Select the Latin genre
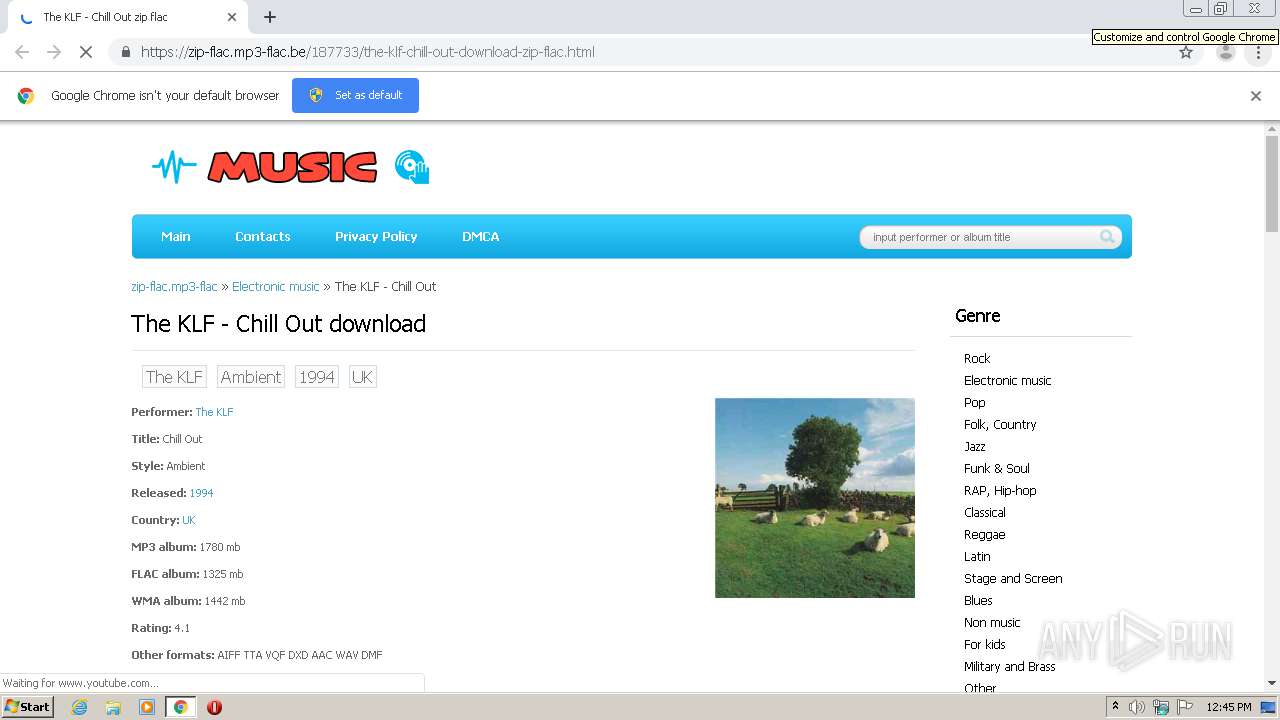This screenshot has width=1280, height=720. pyautogui.click(x=977, y=556)
